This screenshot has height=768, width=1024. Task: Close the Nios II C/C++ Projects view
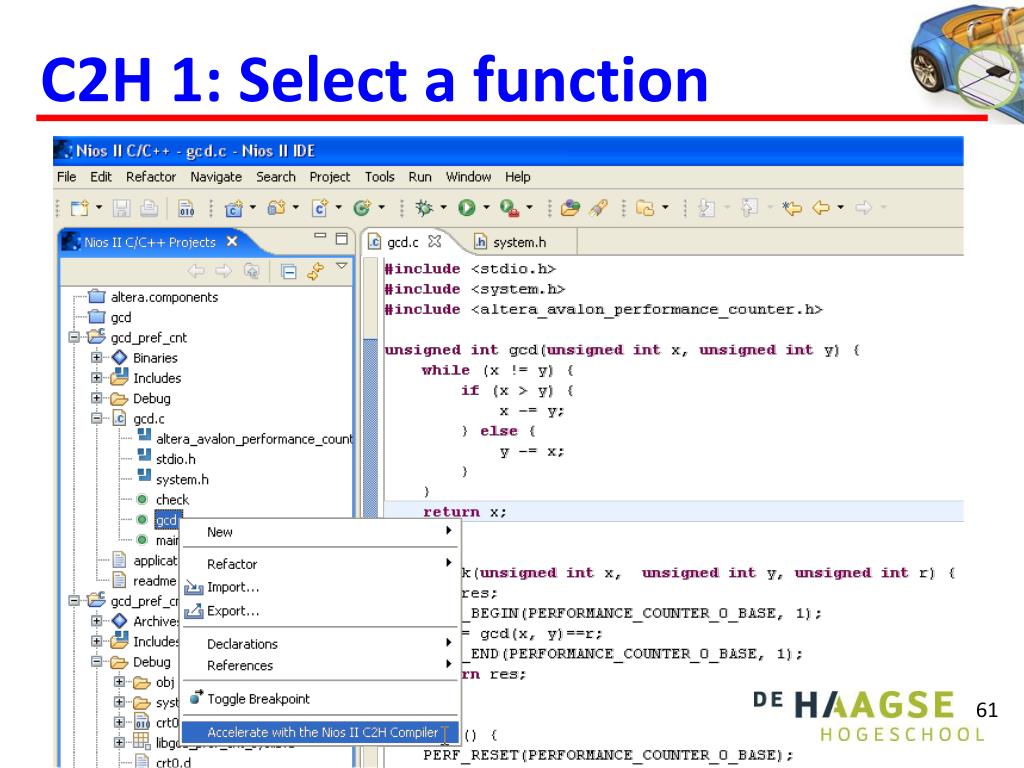pyautogui.click(x=232, y=242)
